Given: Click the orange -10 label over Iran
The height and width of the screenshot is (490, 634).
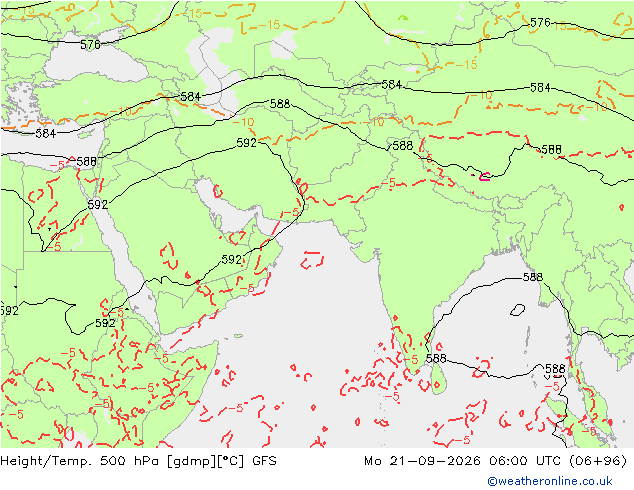Looking at the screenshot, I should [x=243, y=122].
